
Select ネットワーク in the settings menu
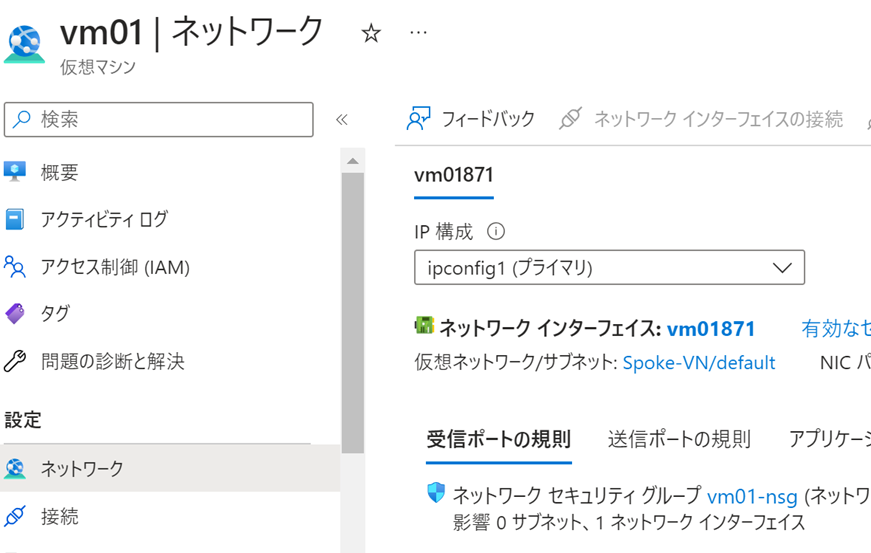click(x=82, y=468)
